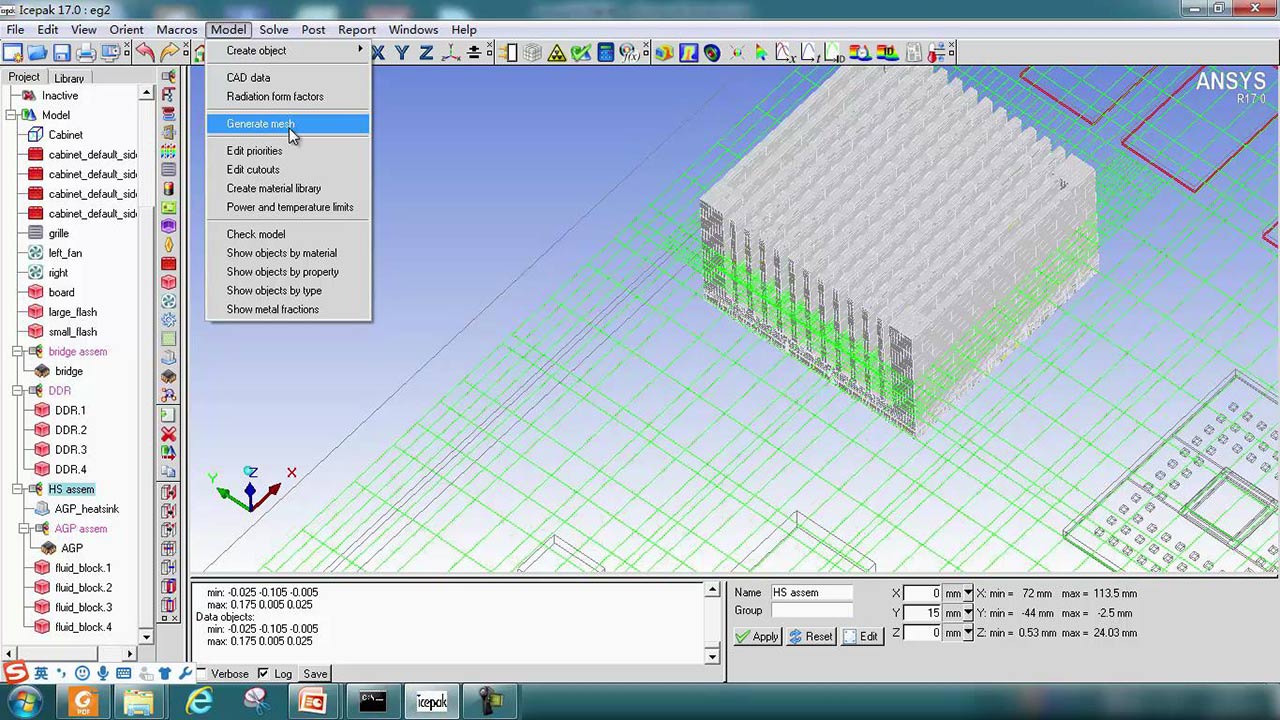
Task: Click the project tree scroll-down arrow
Action: click(x=146, y=637)
